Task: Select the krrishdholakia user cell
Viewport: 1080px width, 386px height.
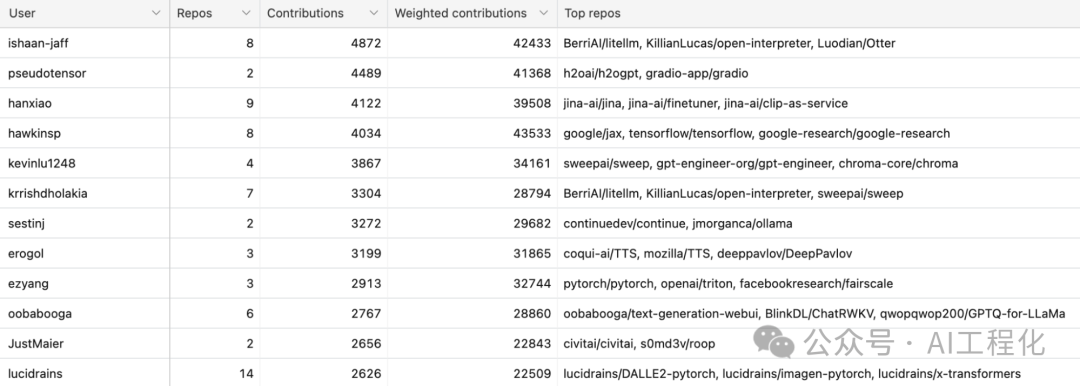Action: [85, 193]
